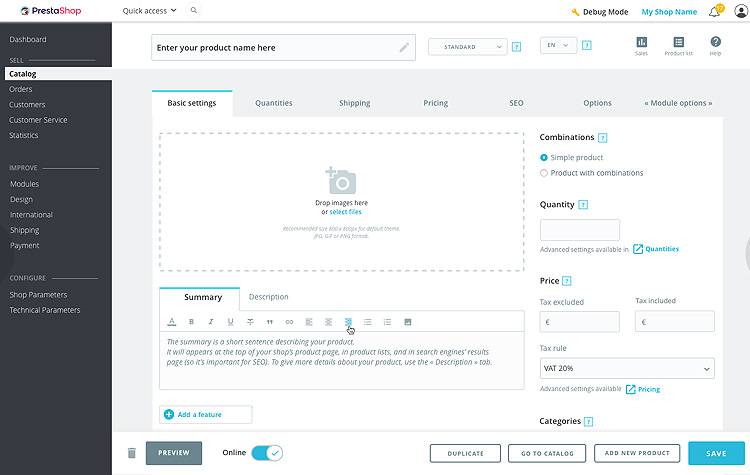The height and width of the screenshot is (475, 750).
Task: Switch to the Quantities tab
Action: tap(274, 103)
